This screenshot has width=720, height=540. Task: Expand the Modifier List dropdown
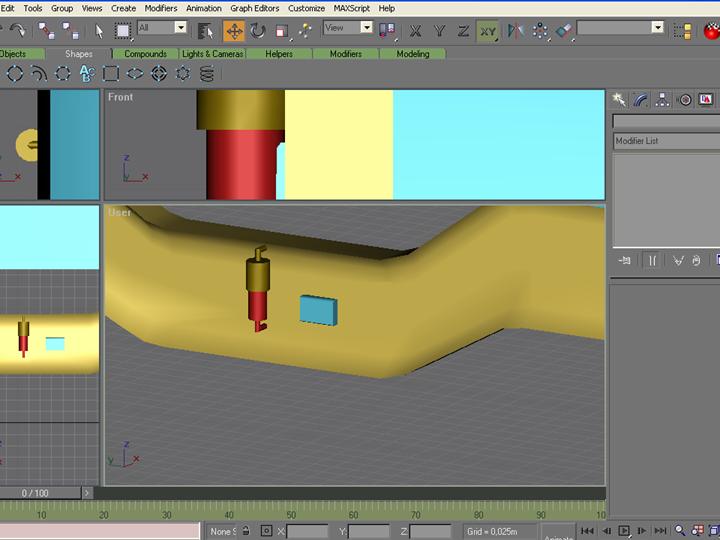pyautogui.click(x=665, y=141)
